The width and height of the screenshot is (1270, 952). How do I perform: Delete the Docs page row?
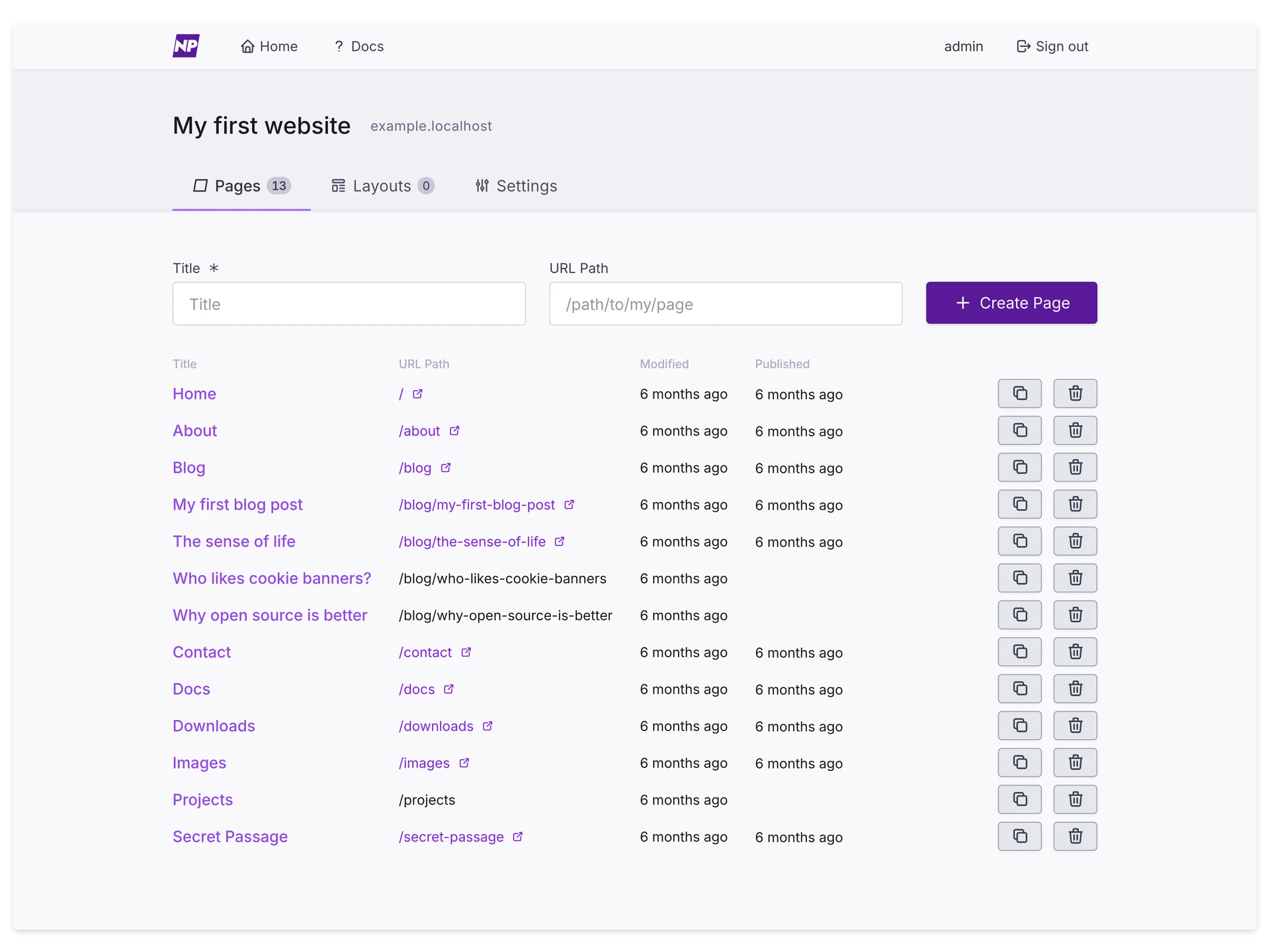click(x=1075, y=689)
